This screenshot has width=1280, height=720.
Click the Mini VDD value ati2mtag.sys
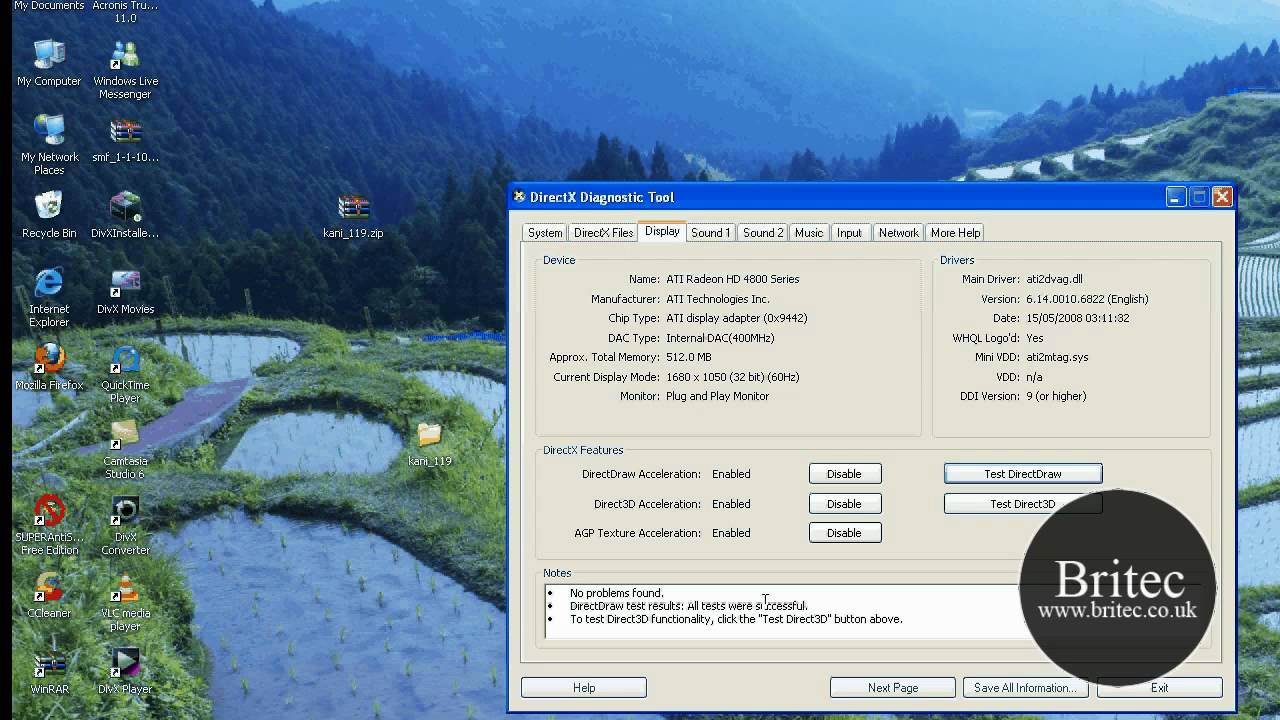pos(1057,357)
